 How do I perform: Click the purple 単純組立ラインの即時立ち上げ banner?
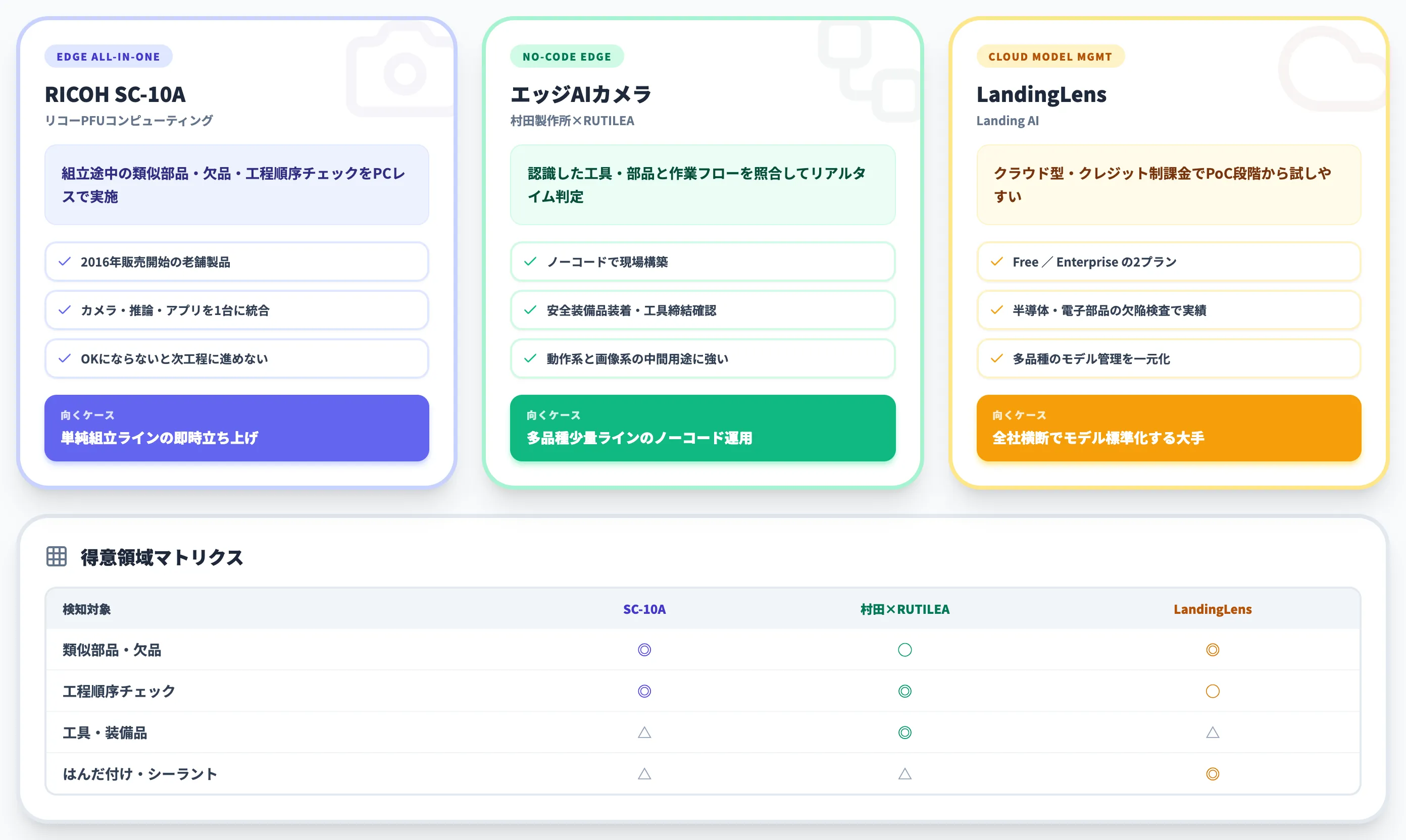pos(237,428)
